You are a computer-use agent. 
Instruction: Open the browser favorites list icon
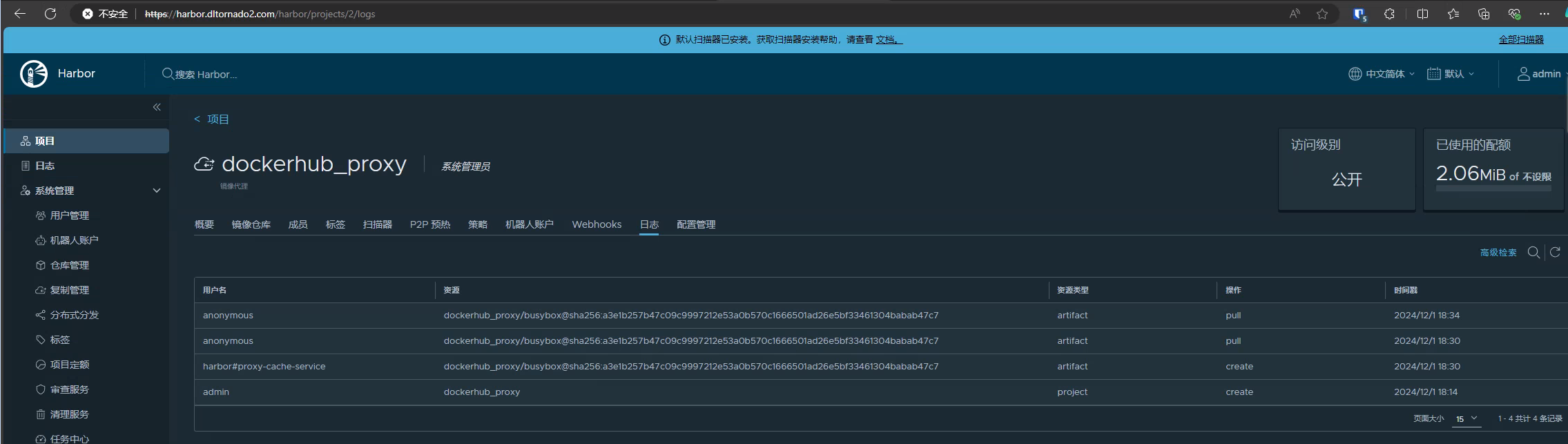pos(1453,14)
